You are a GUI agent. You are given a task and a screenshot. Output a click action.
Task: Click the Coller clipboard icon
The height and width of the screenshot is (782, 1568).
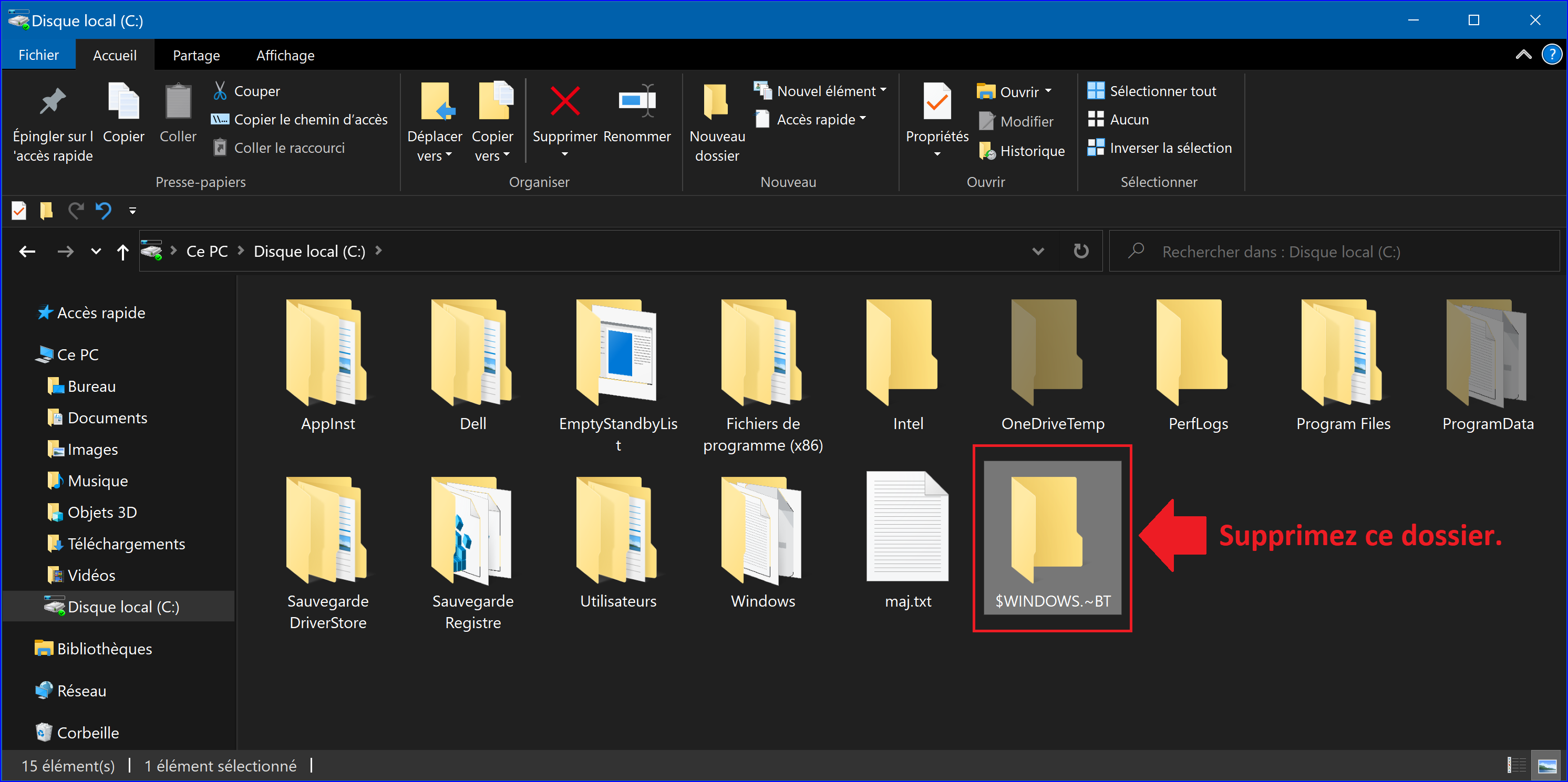[x=178, y=101]
